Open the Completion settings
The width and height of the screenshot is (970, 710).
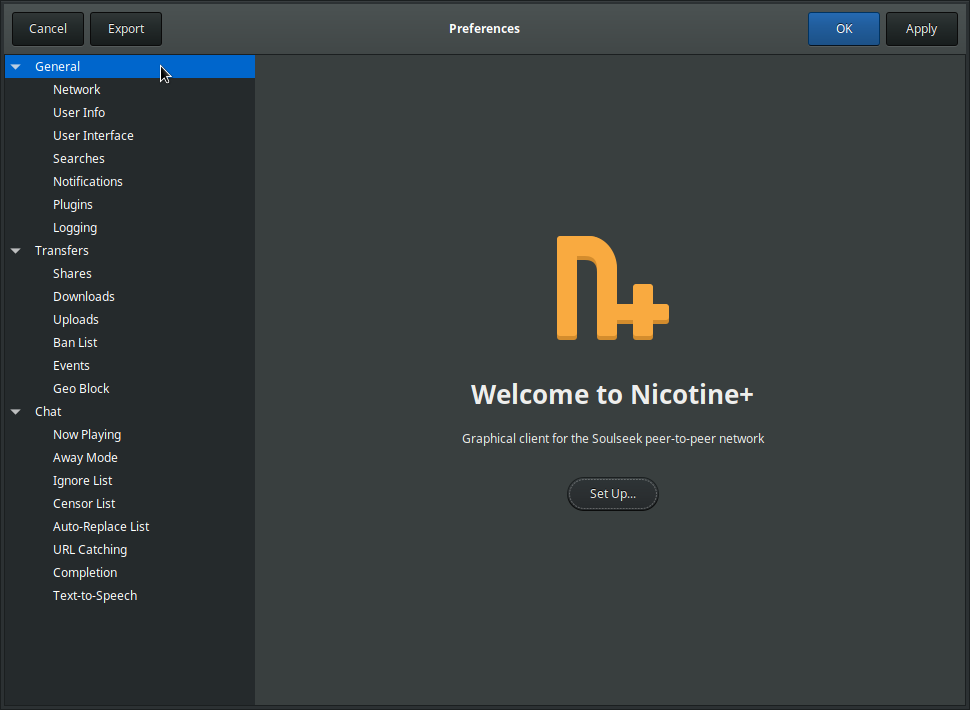coord(130,573)
